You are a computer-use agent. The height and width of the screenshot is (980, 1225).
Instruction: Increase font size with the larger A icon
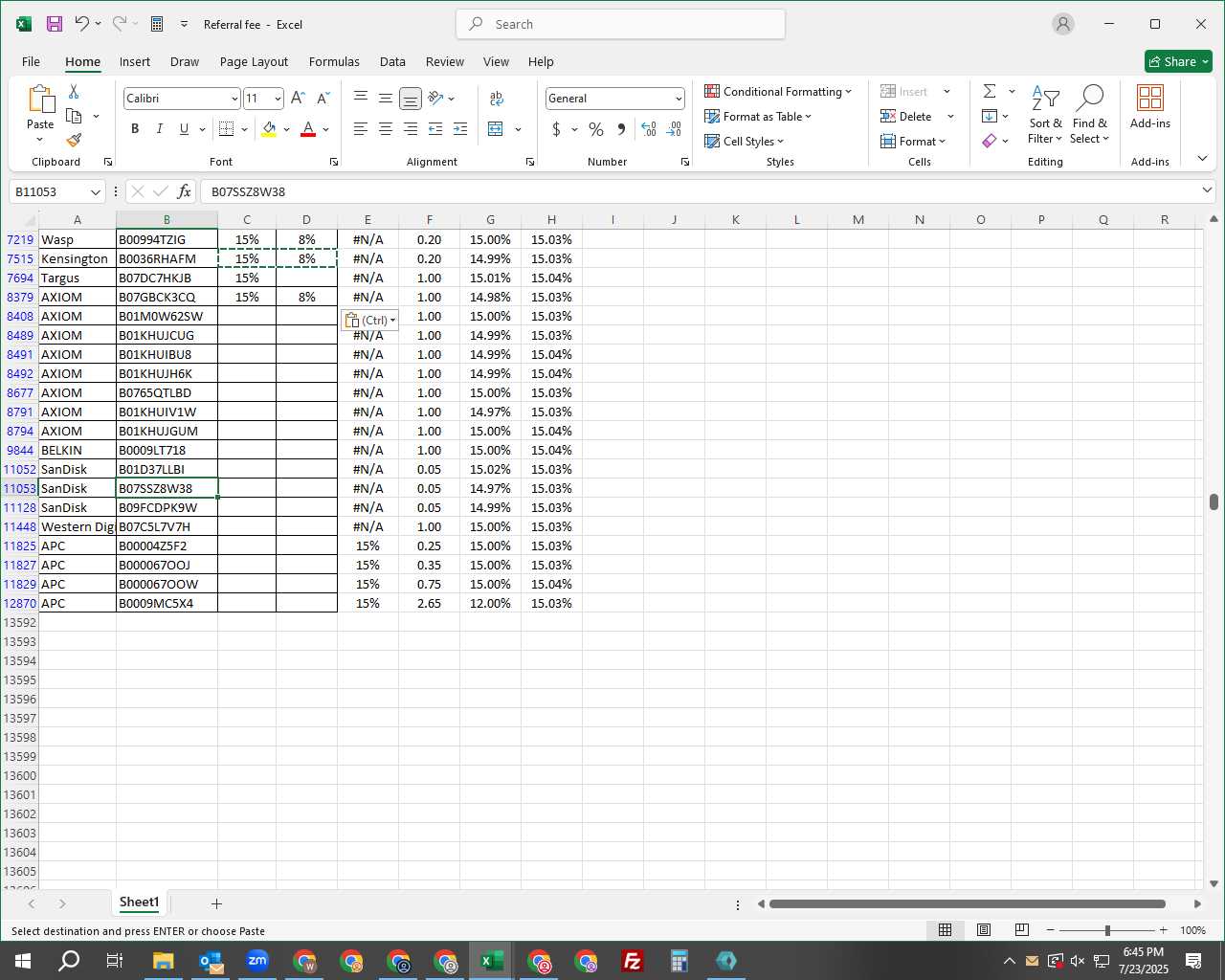click(298, 99)
